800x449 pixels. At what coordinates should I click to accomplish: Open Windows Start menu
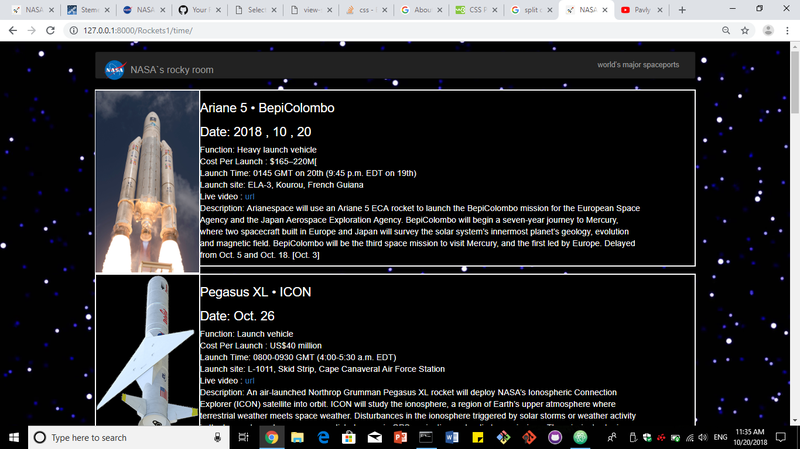pyautogui.click(x=14, y=437)
